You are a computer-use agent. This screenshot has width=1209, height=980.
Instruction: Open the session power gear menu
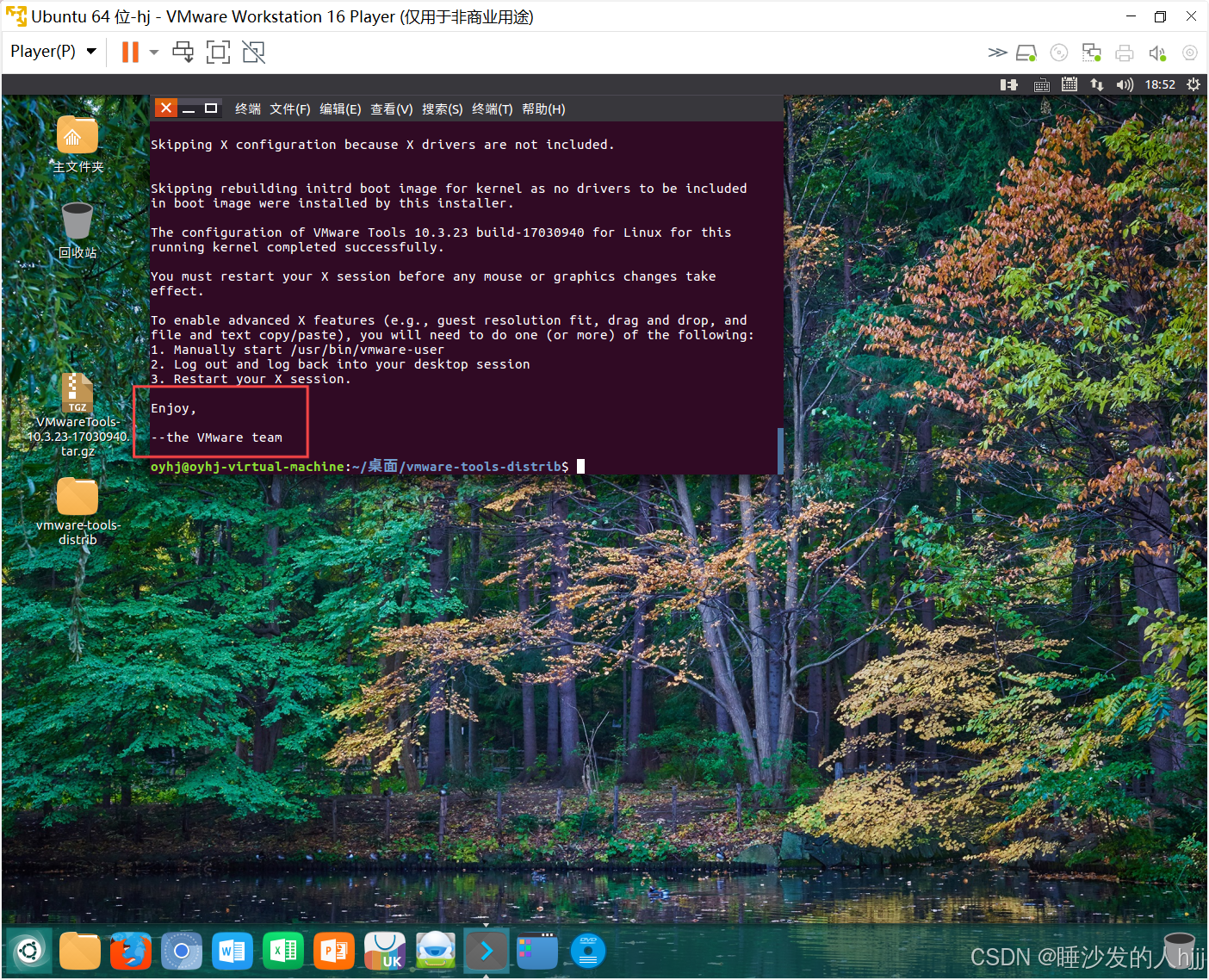coord(1193,84)
